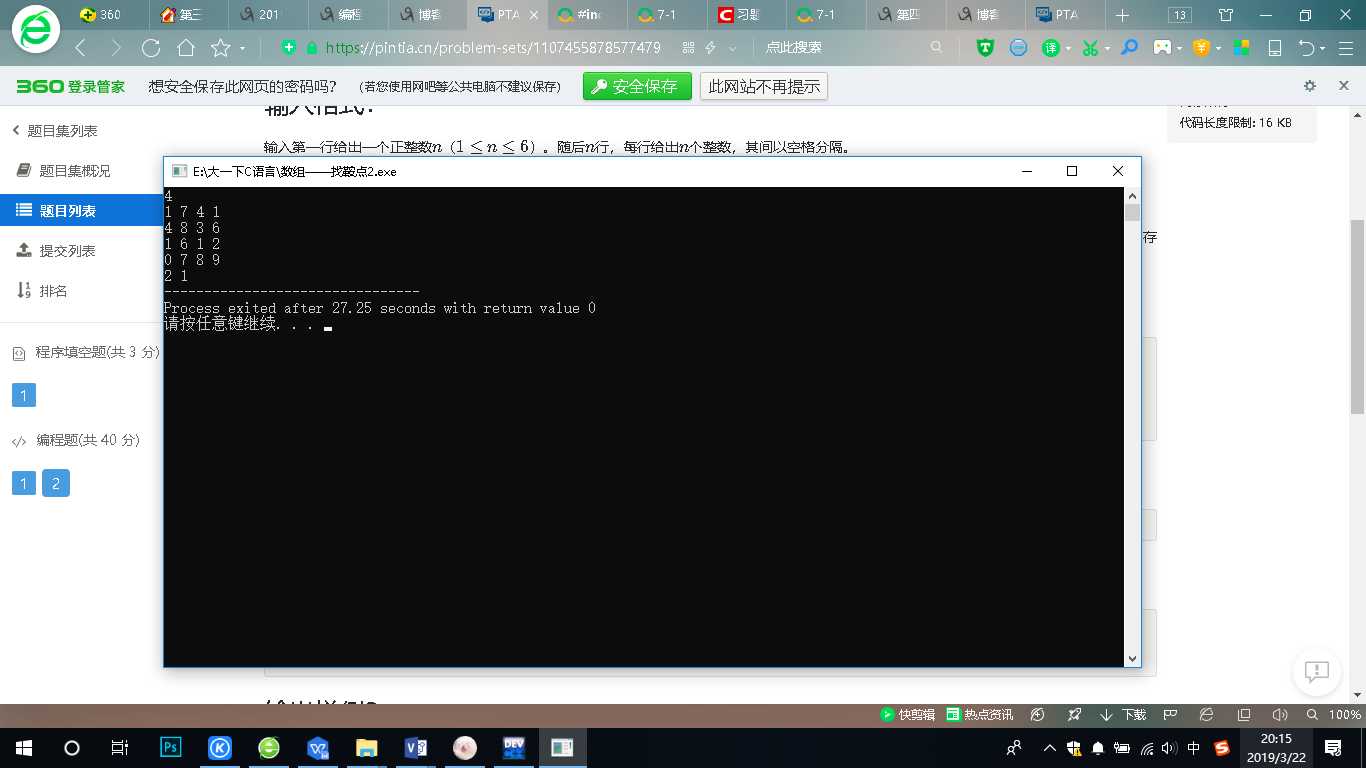Expand dropdown next to lightning icon
The height and width of the screenshot is (768, 1366).
point(733,48)
